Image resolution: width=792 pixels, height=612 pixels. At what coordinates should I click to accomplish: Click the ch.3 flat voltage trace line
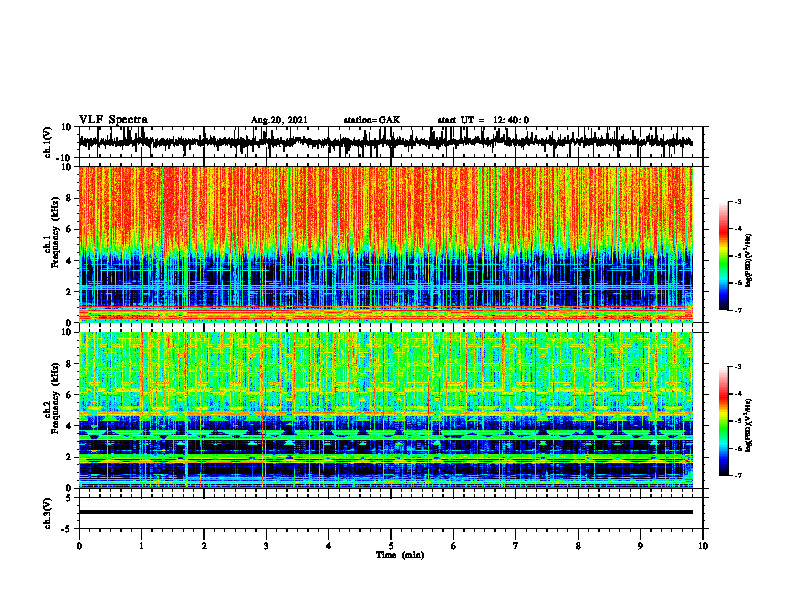pos(386,512)
